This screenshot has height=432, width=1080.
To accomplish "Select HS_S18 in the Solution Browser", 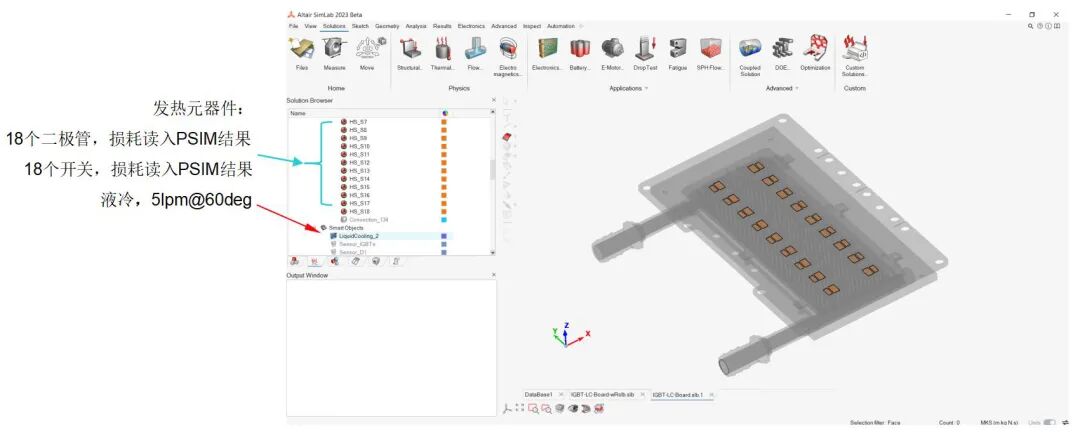I will [360, 212].
